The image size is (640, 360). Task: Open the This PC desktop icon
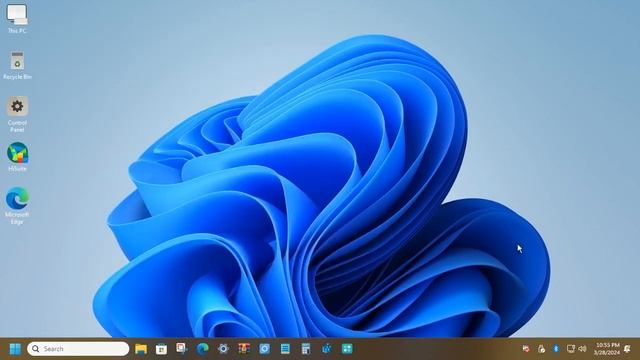[17, 18]
